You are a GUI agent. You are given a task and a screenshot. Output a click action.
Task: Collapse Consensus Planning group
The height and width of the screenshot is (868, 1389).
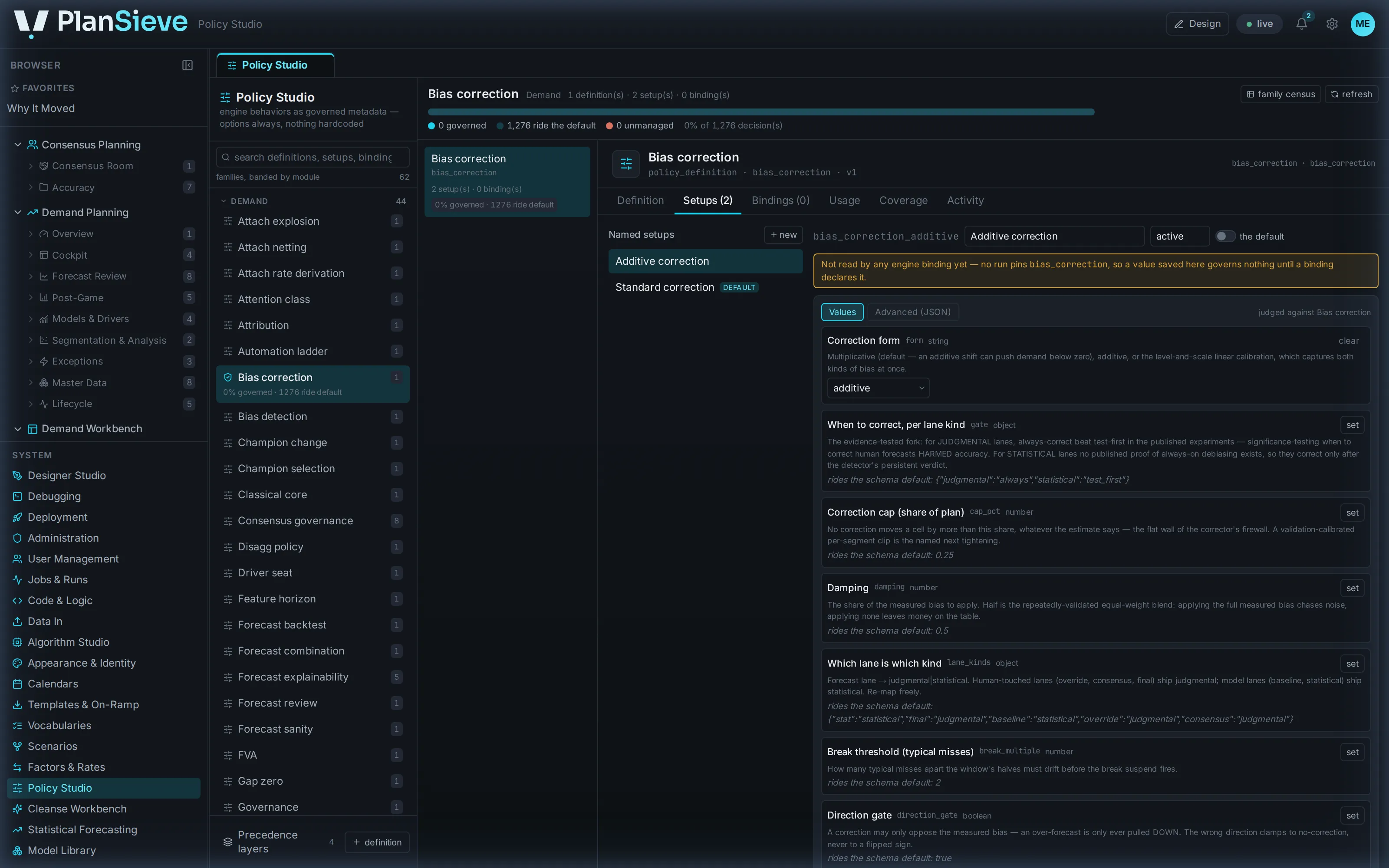(18, 145)
